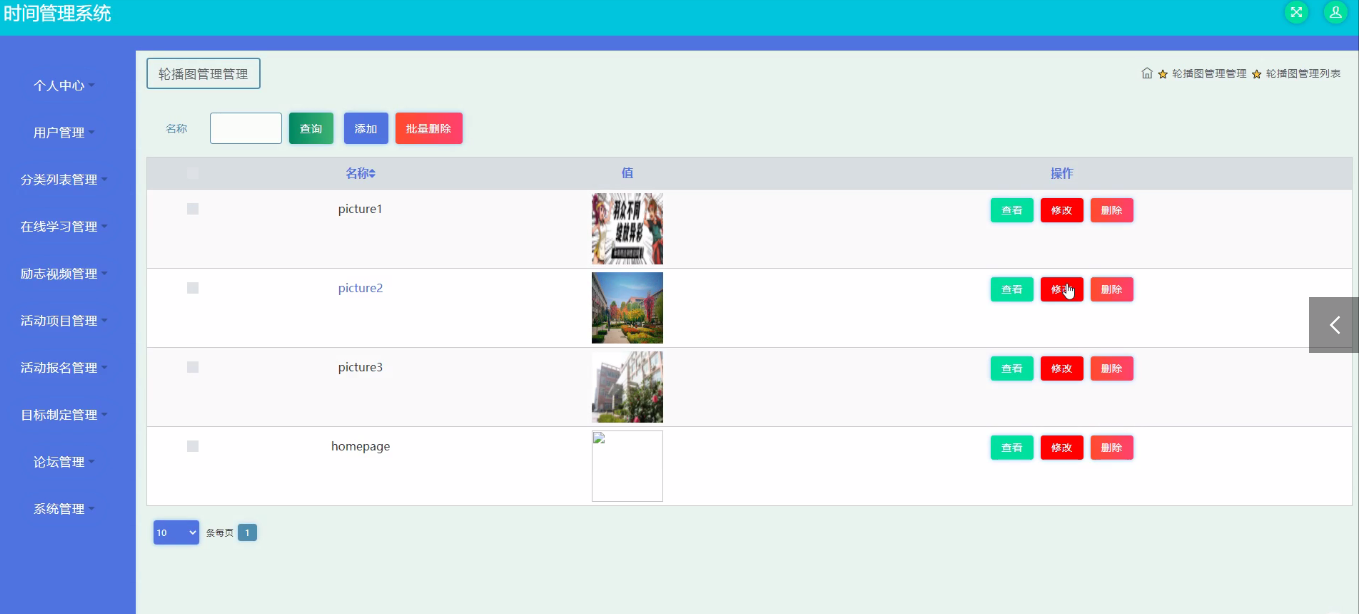This screenshot has width=1359, height=614.
Task: Click the broken homepage thumbnail image
Action: (627, 465)
